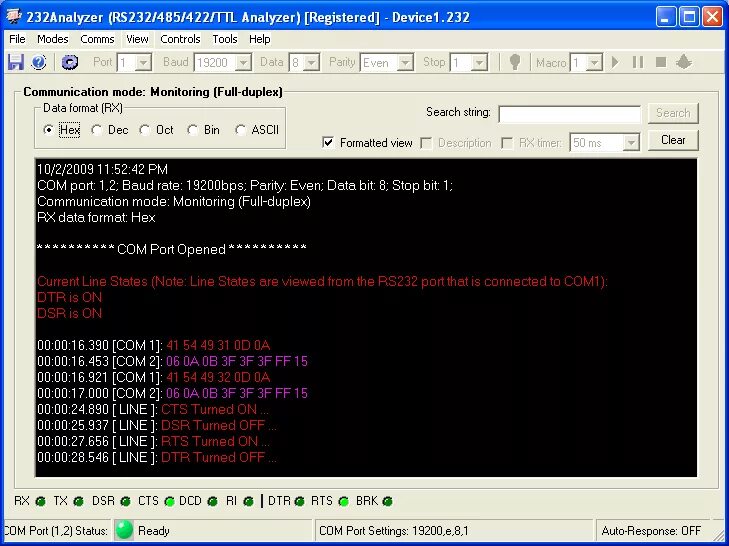Open the Modes menu
This screenshot has height=546, width=729.
[53, 39]
